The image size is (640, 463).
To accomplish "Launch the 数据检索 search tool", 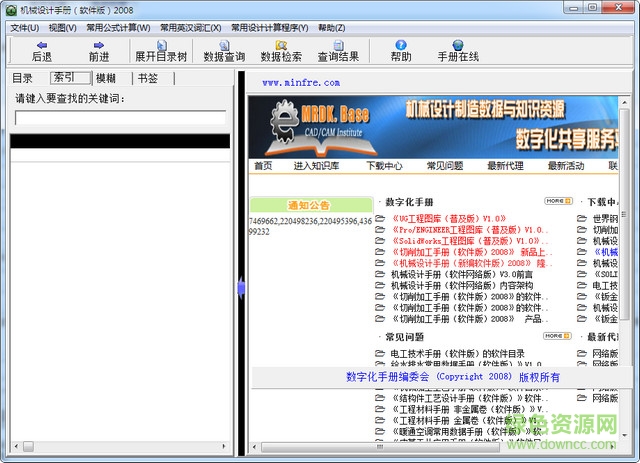I will point(281,51).
